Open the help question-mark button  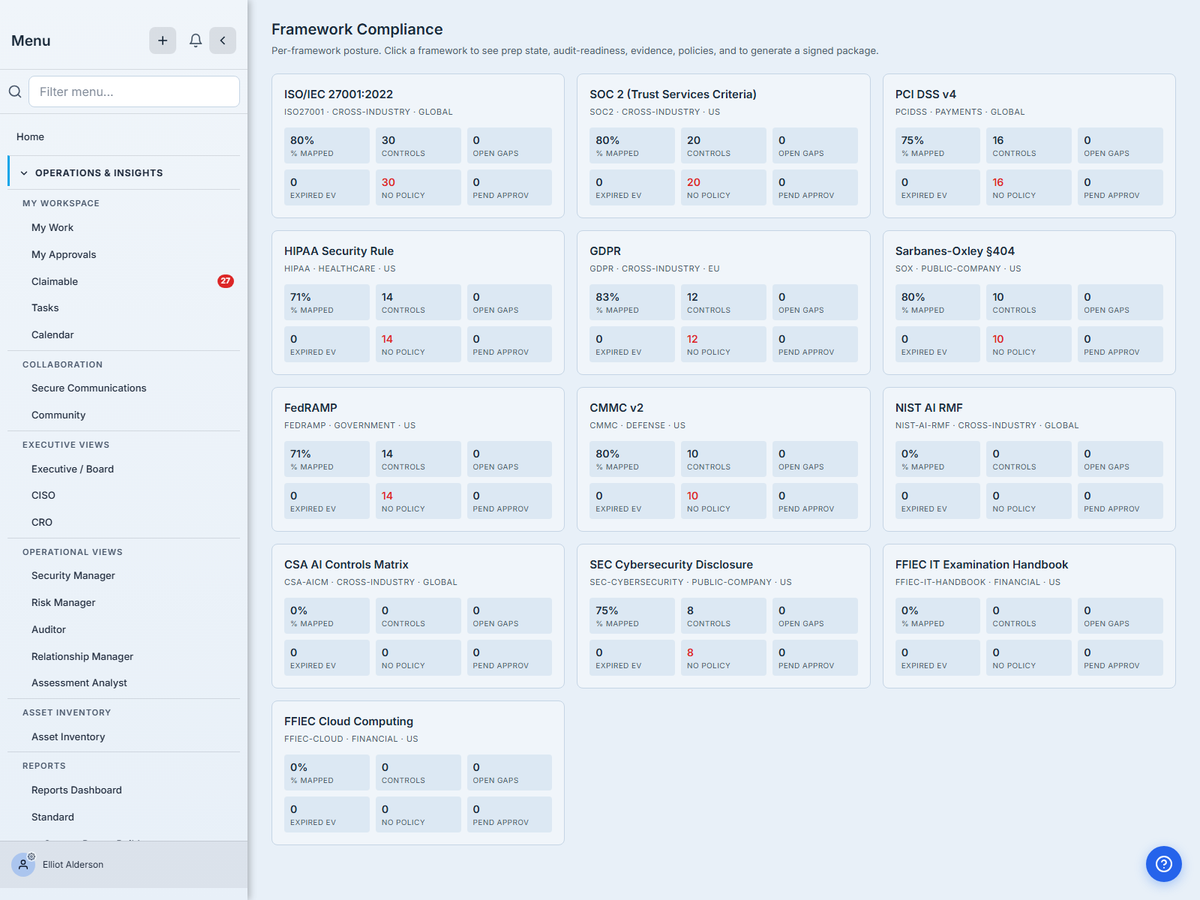click(x=1163, y=863)
